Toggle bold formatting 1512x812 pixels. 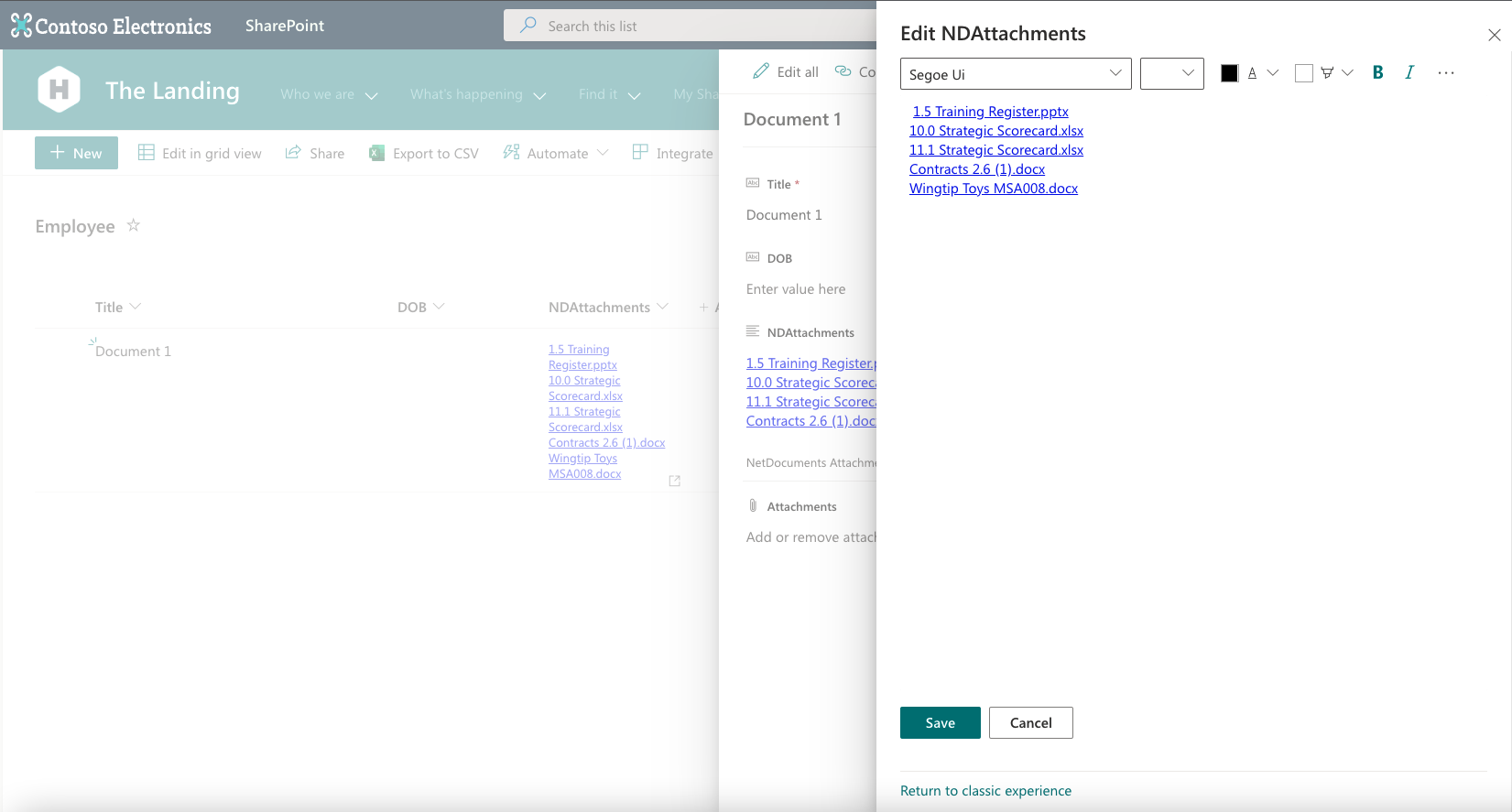tap(1377, 72)
